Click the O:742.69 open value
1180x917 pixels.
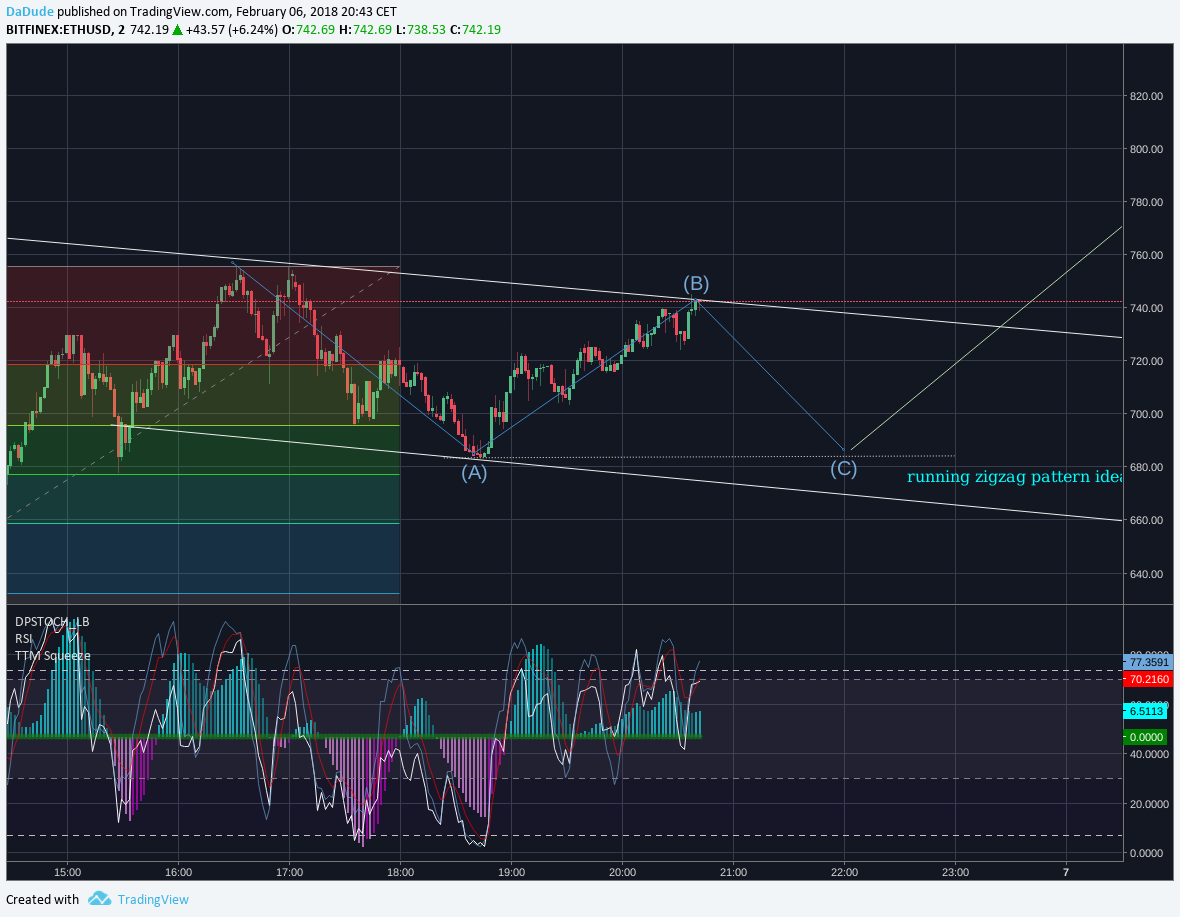309,30
